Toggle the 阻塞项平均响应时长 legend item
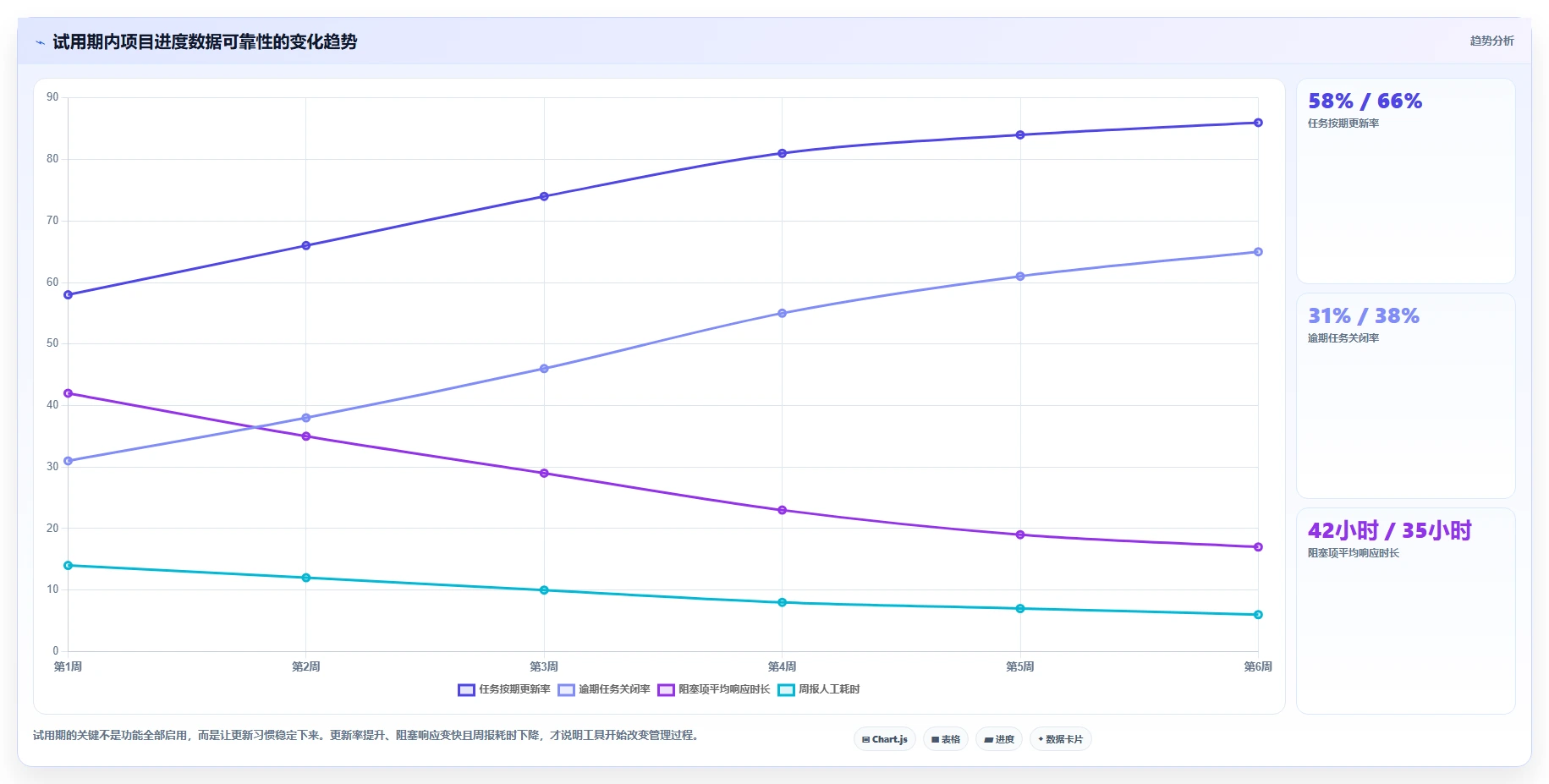1549x784 pixels. 714,689
